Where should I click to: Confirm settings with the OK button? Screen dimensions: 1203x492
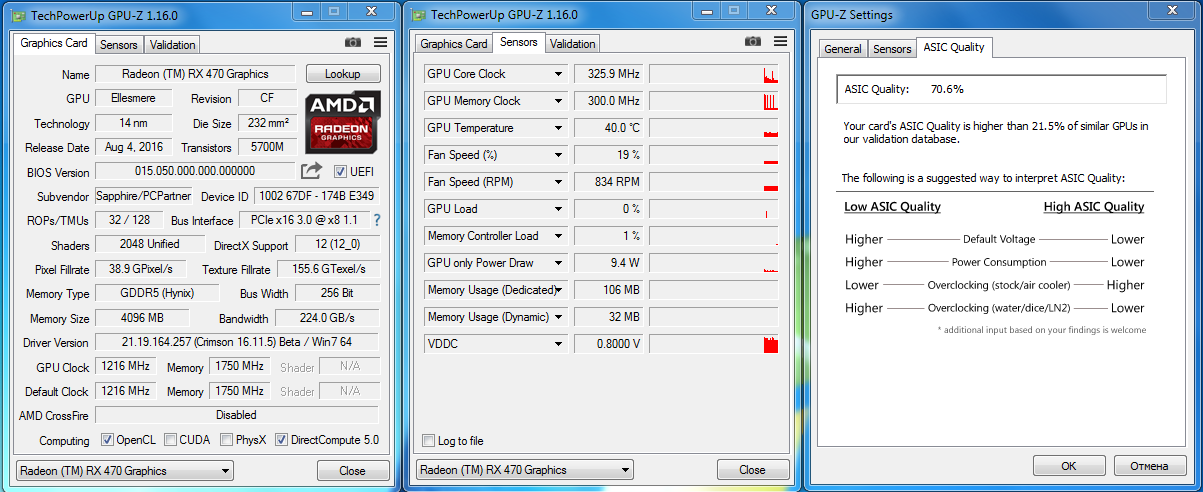pos(1069,466)
